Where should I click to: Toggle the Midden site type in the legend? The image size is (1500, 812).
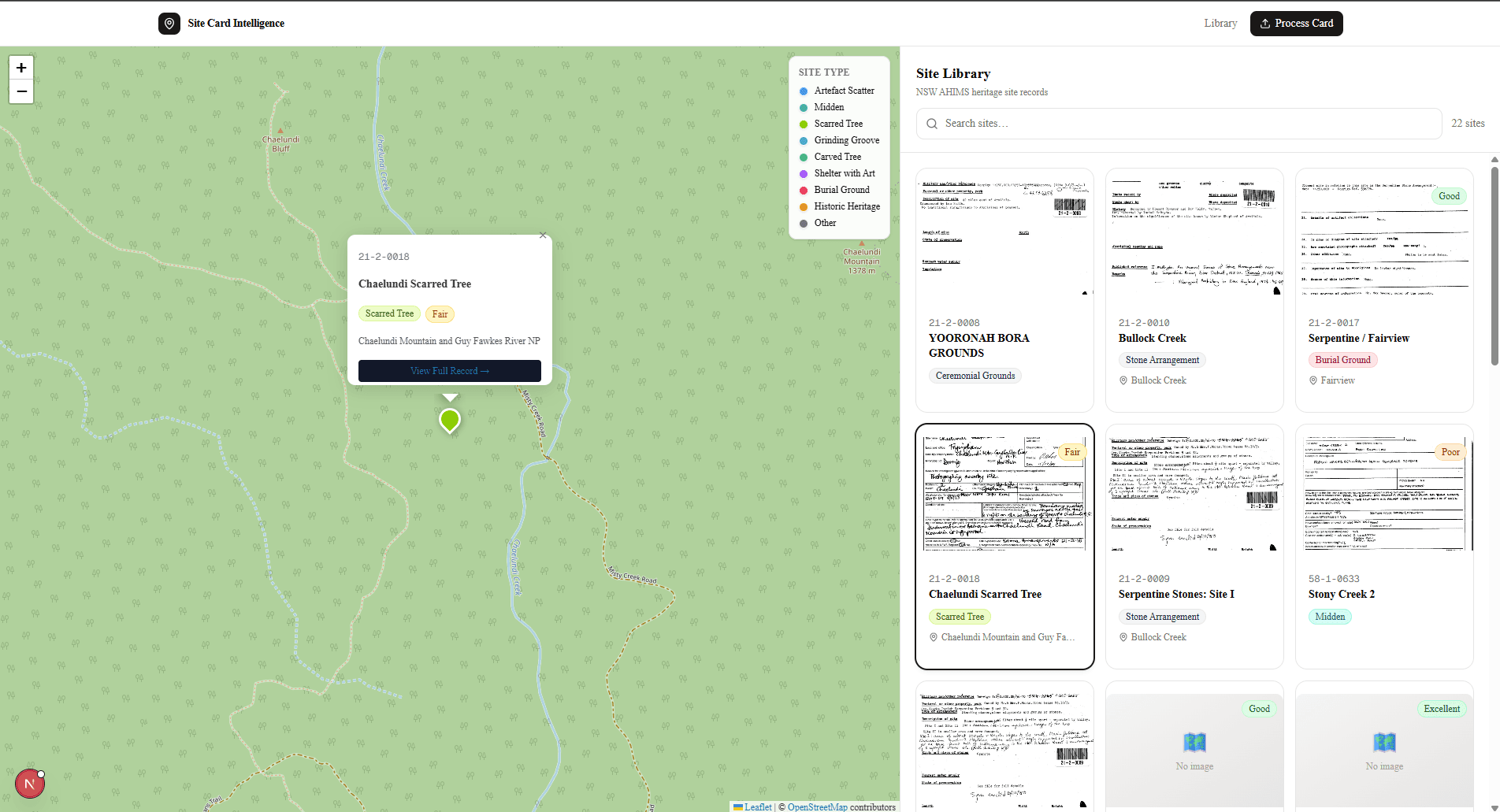(x=829, y=107)
